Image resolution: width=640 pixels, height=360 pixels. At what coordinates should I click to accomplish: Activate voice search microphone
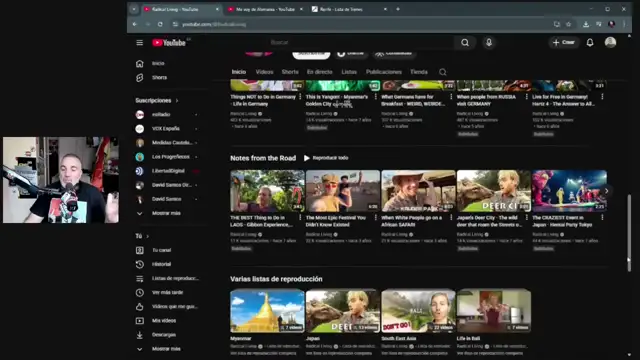click(x=489, y=42)
